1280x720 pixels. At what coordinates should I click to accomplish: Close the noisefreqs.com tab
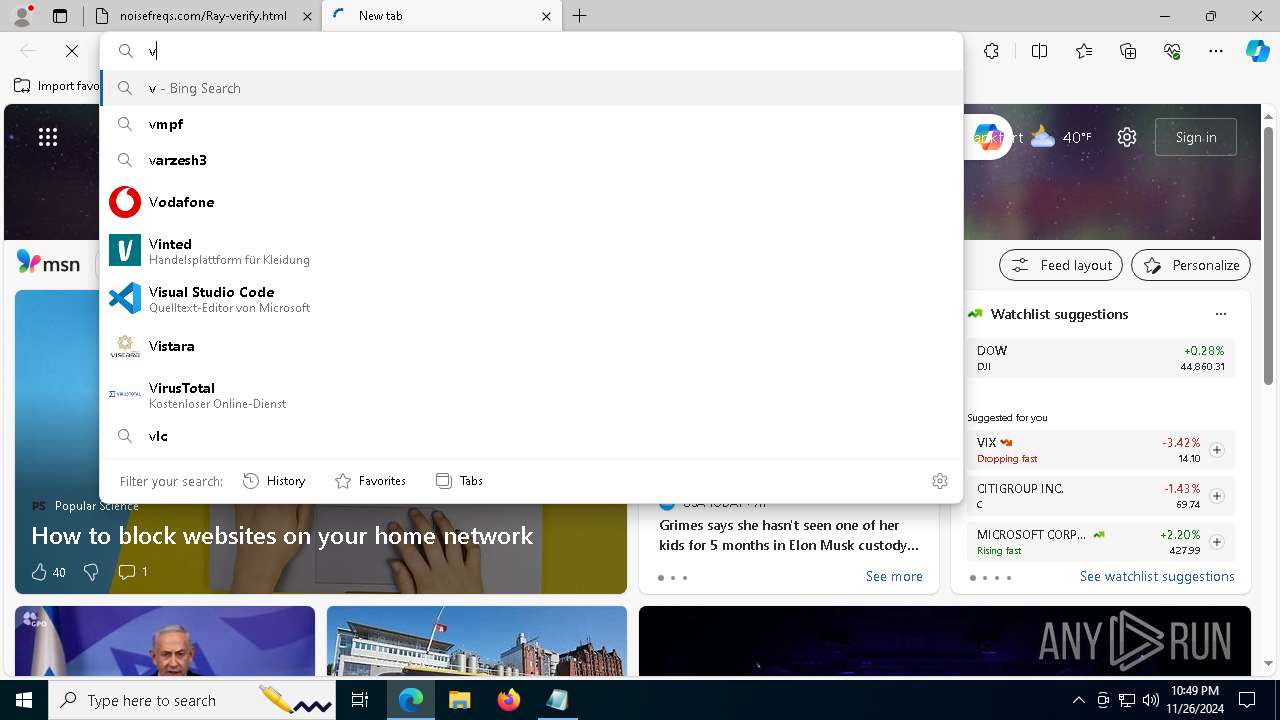(x=306, y=16)
